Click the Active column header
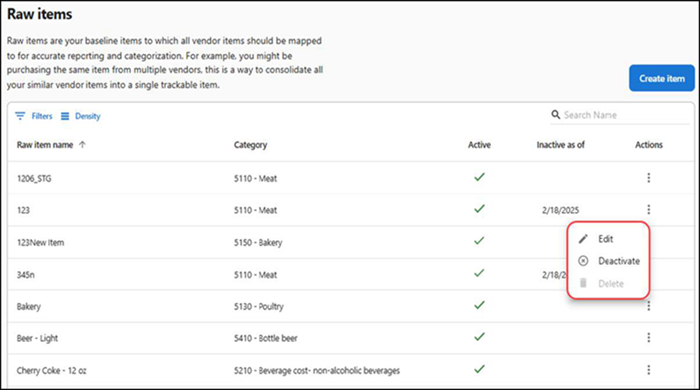 pos(479,145)
